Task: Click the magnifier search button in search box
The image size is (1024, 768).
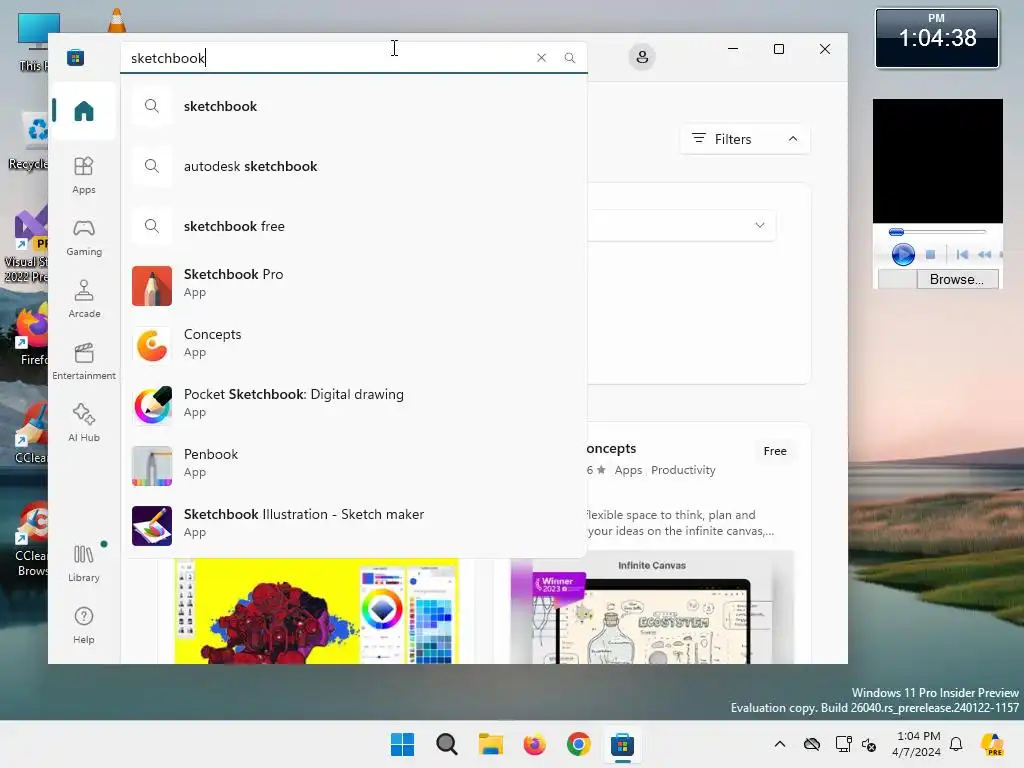Action: point(569,57)
